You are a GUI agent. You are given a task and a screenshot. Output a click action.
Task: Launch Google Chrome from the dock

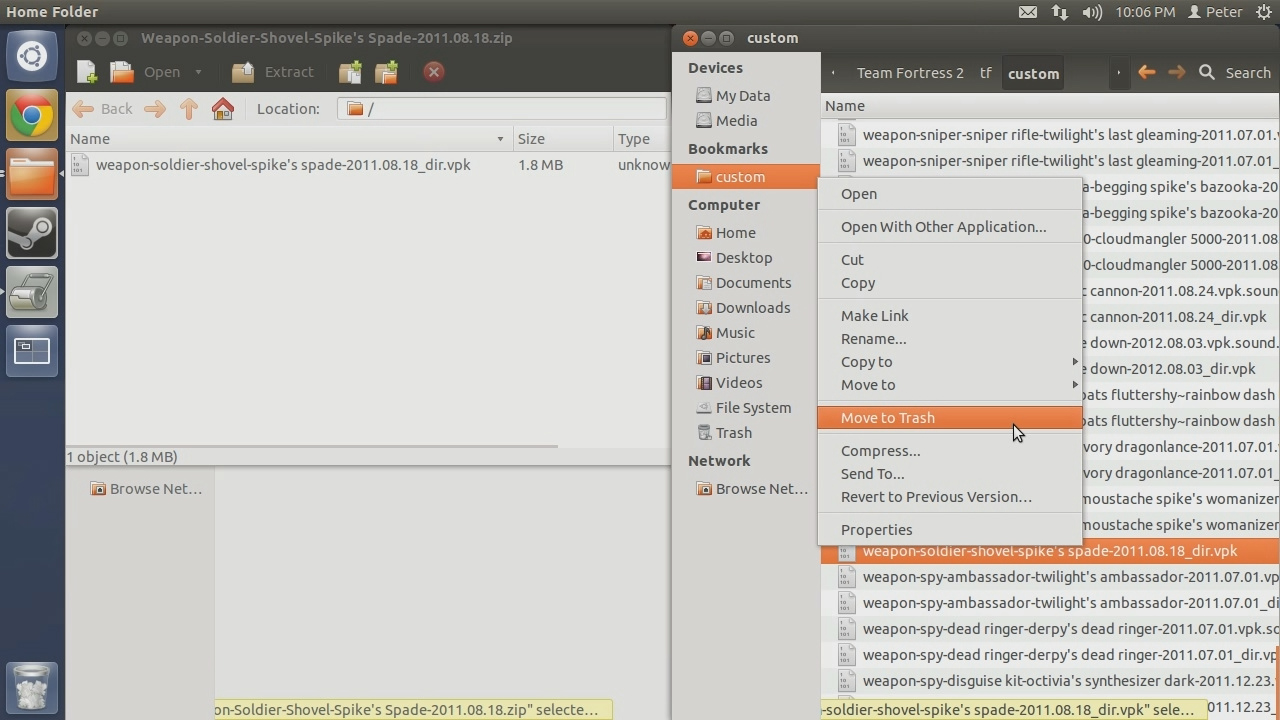[32, 116]
